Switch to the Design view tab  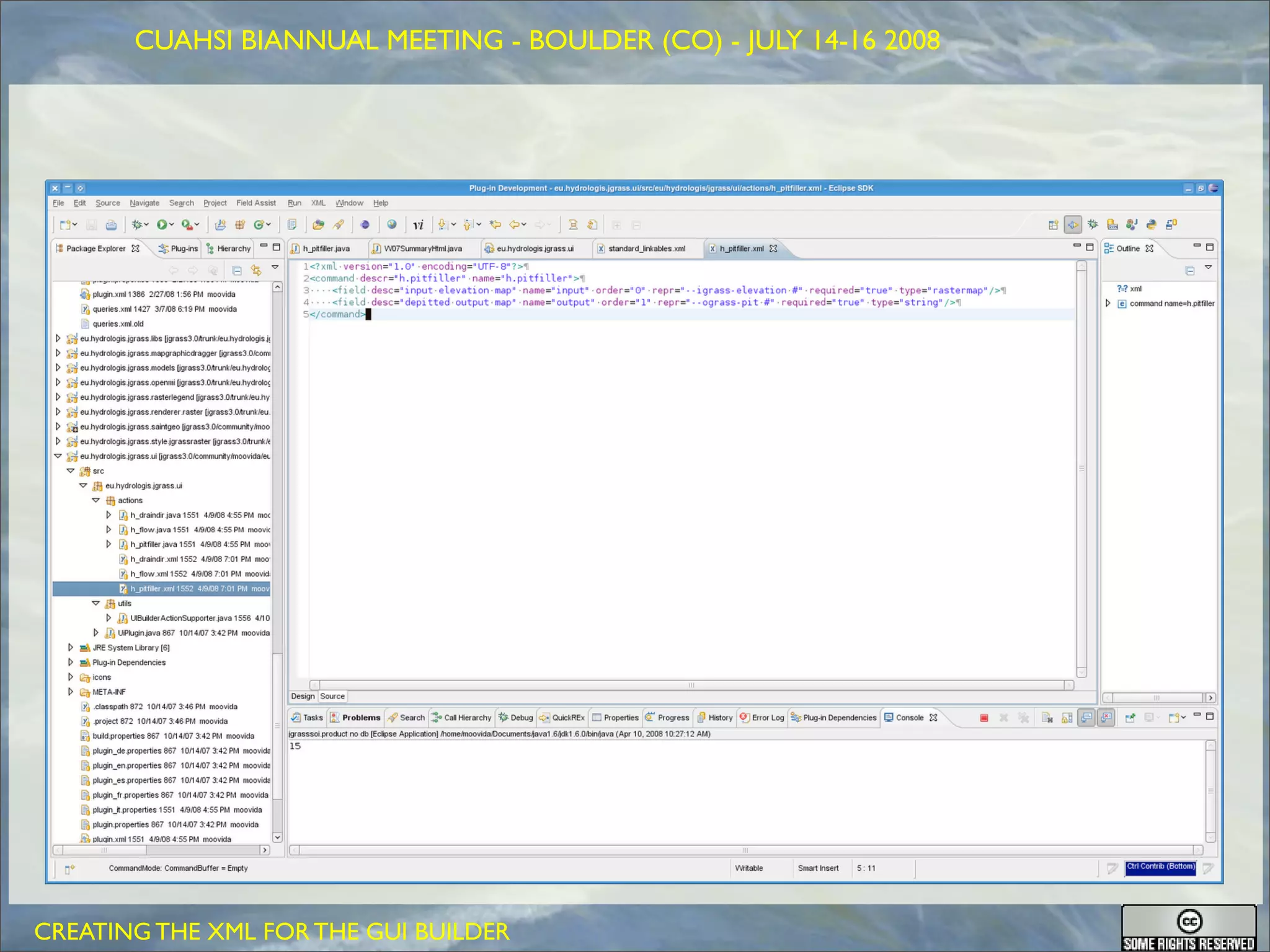point(303,696)
